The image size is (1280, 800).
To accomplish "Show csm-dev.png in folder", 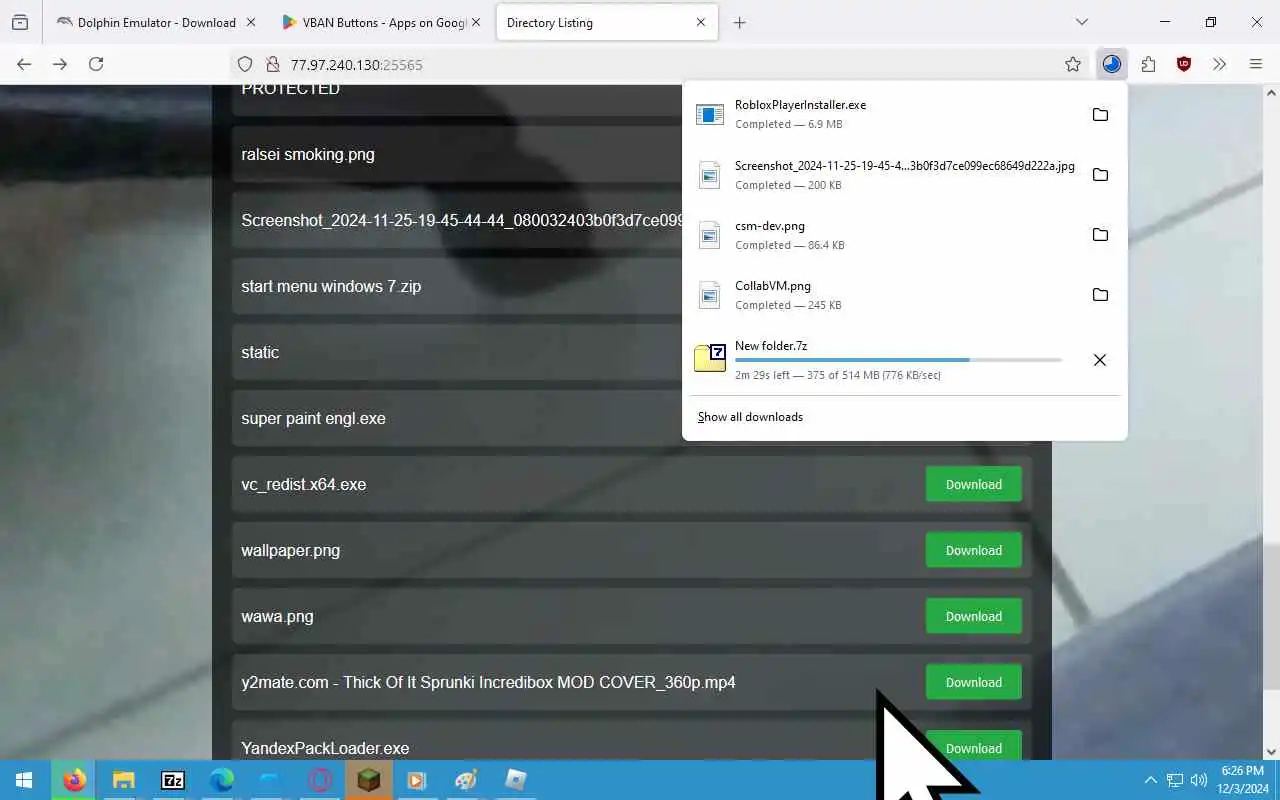I will (1100, 234).
